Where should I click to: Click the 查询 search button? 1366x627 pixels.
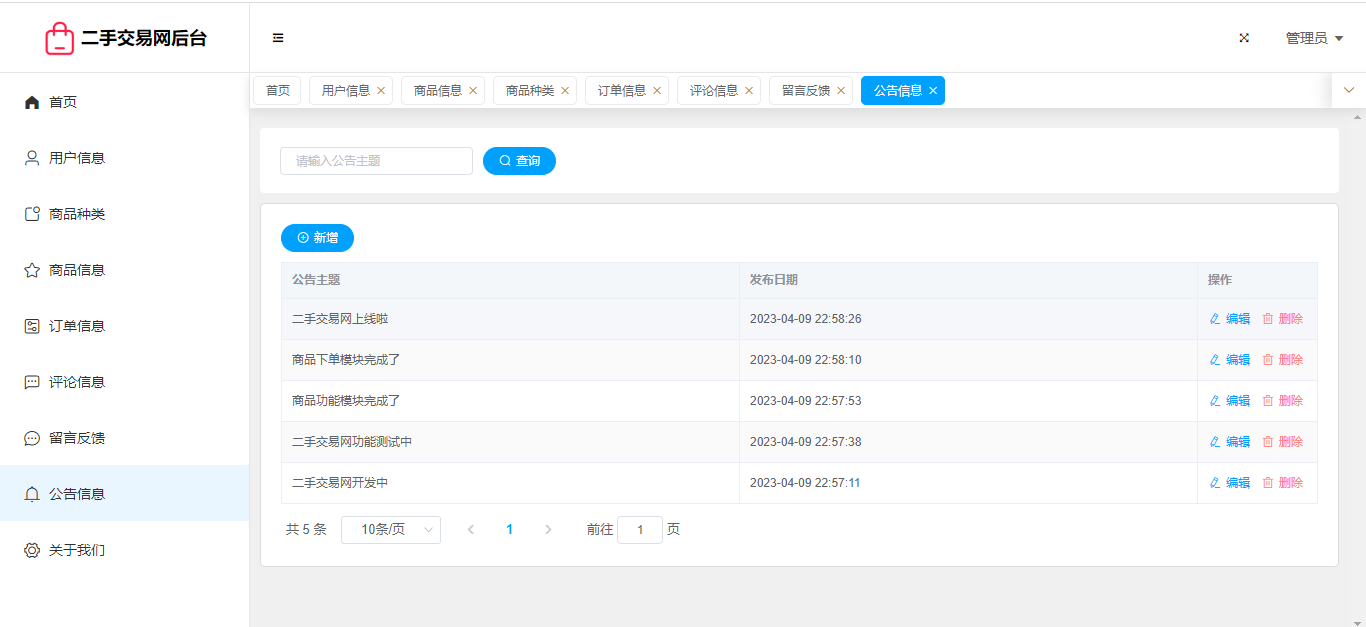[x=519, y=161]
